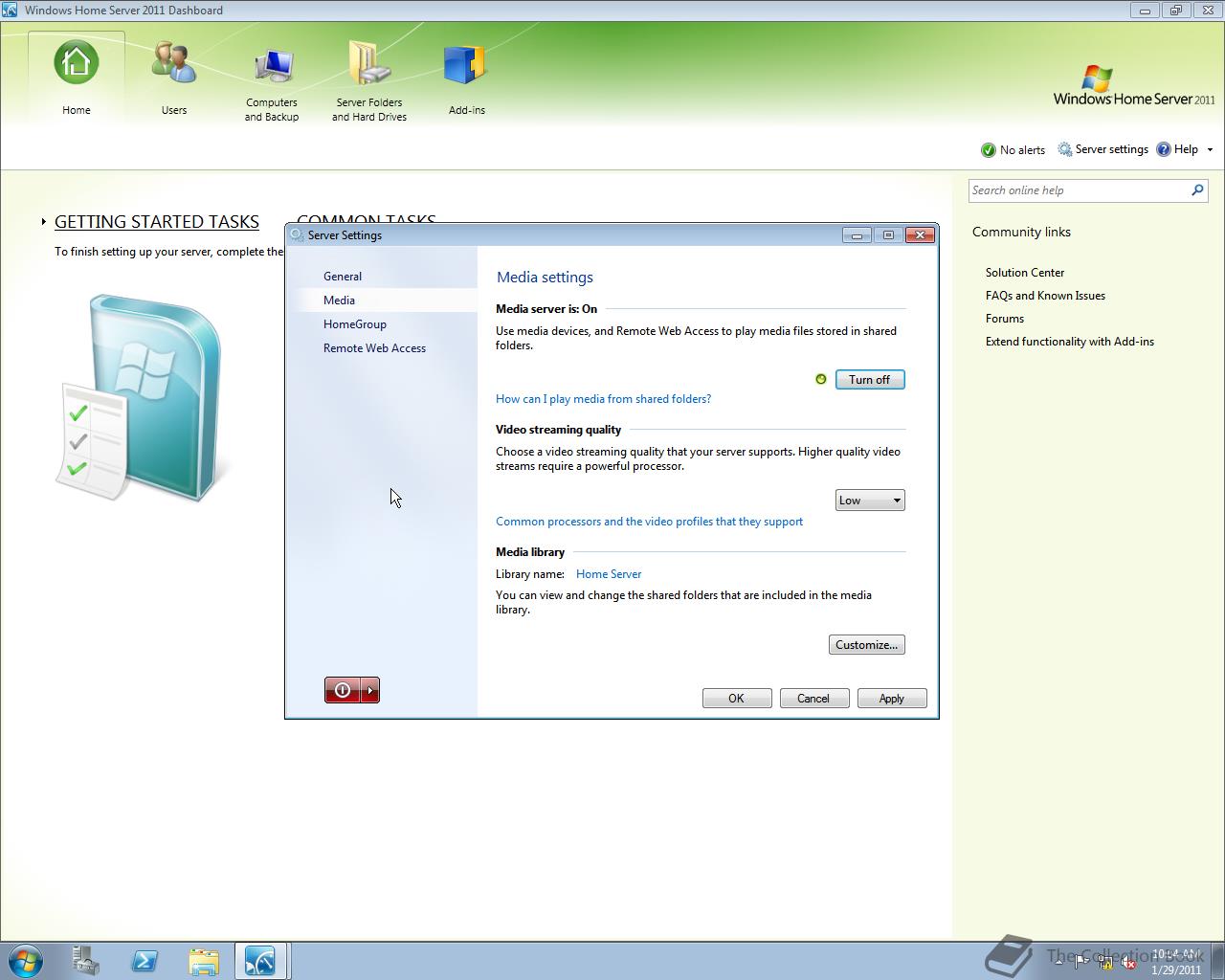Image resolution: width=1225 pixels, height=980 pixels.
Task: Open Windows Explorer from the taskbar
Action: click(x=203, y=961)
